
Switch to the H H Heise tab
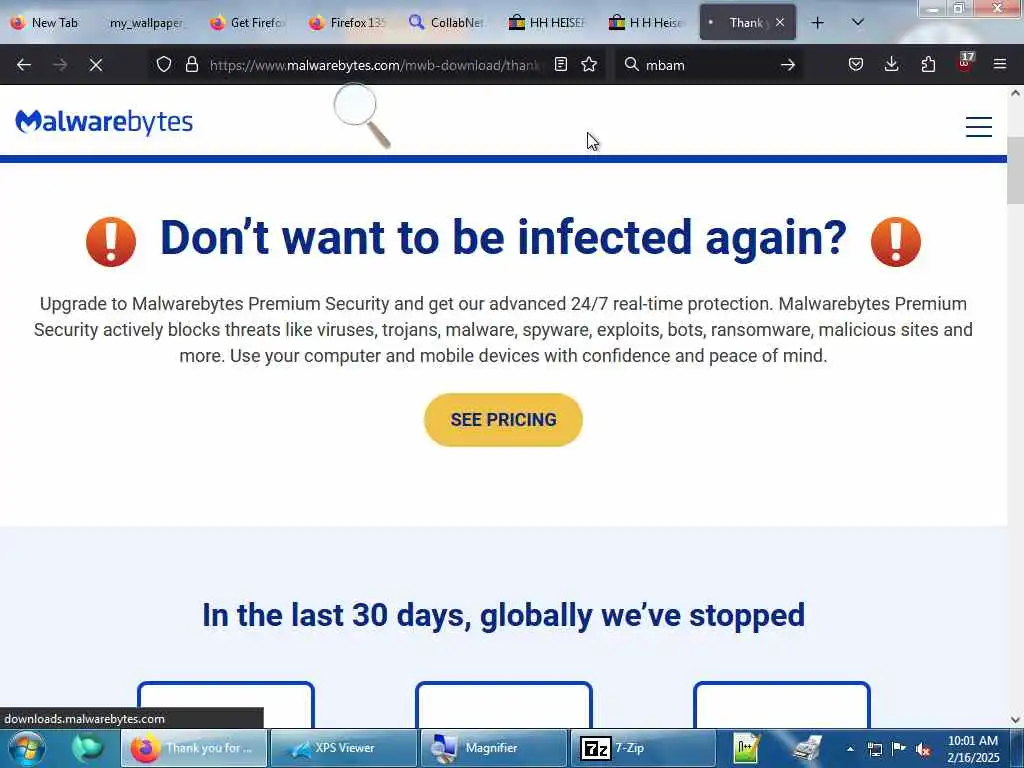(647, 23)
